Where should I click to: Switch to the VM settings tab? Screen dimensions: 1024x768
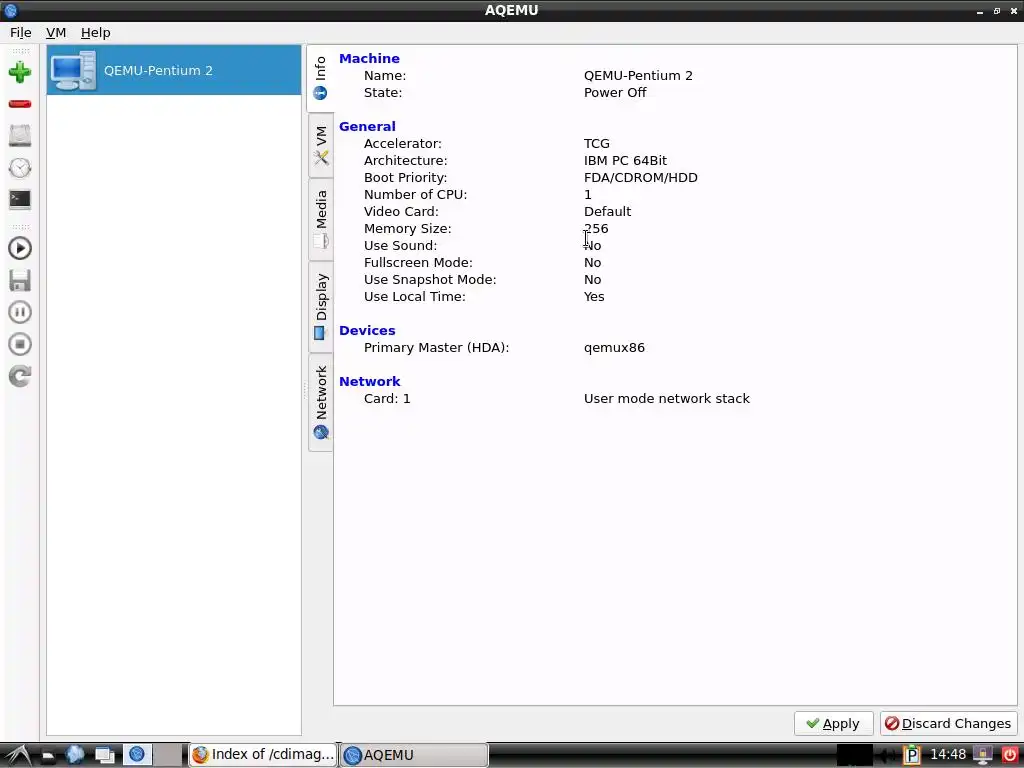click(320, 145)
